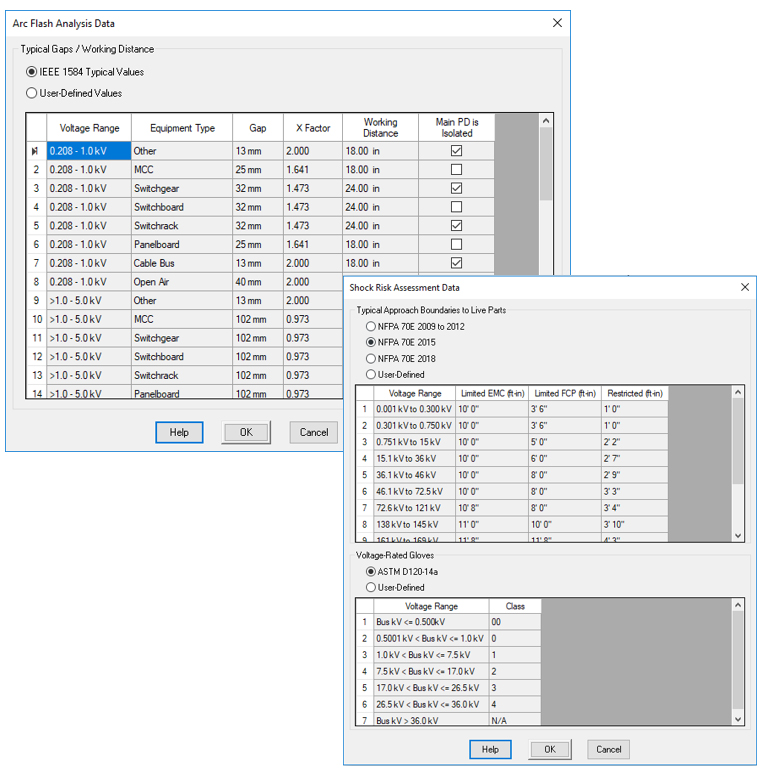Click the Working Distance column header
The image size is (761, 775).
[380, 128]
